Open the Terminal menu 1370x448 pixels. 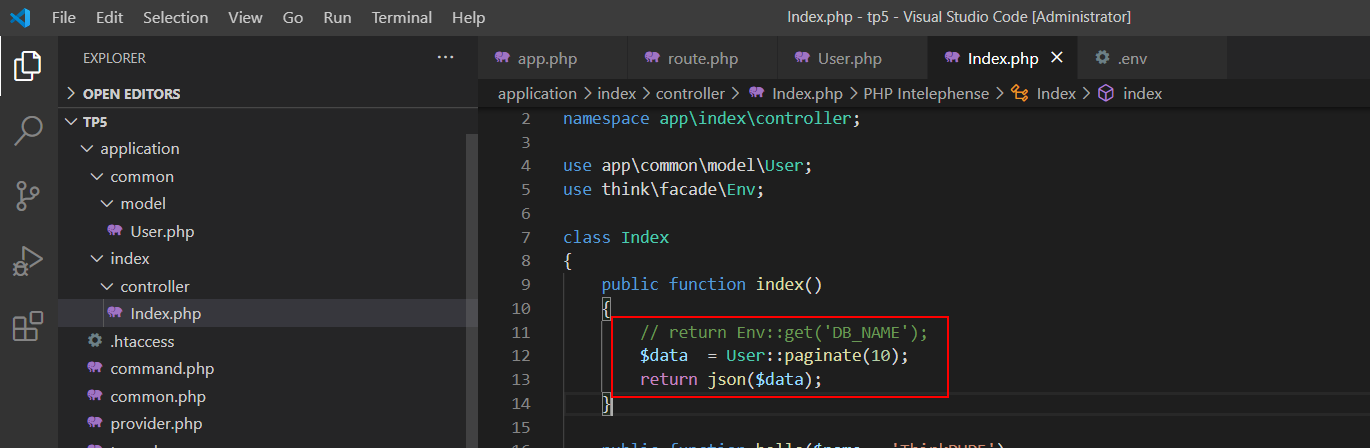point(401,17)
